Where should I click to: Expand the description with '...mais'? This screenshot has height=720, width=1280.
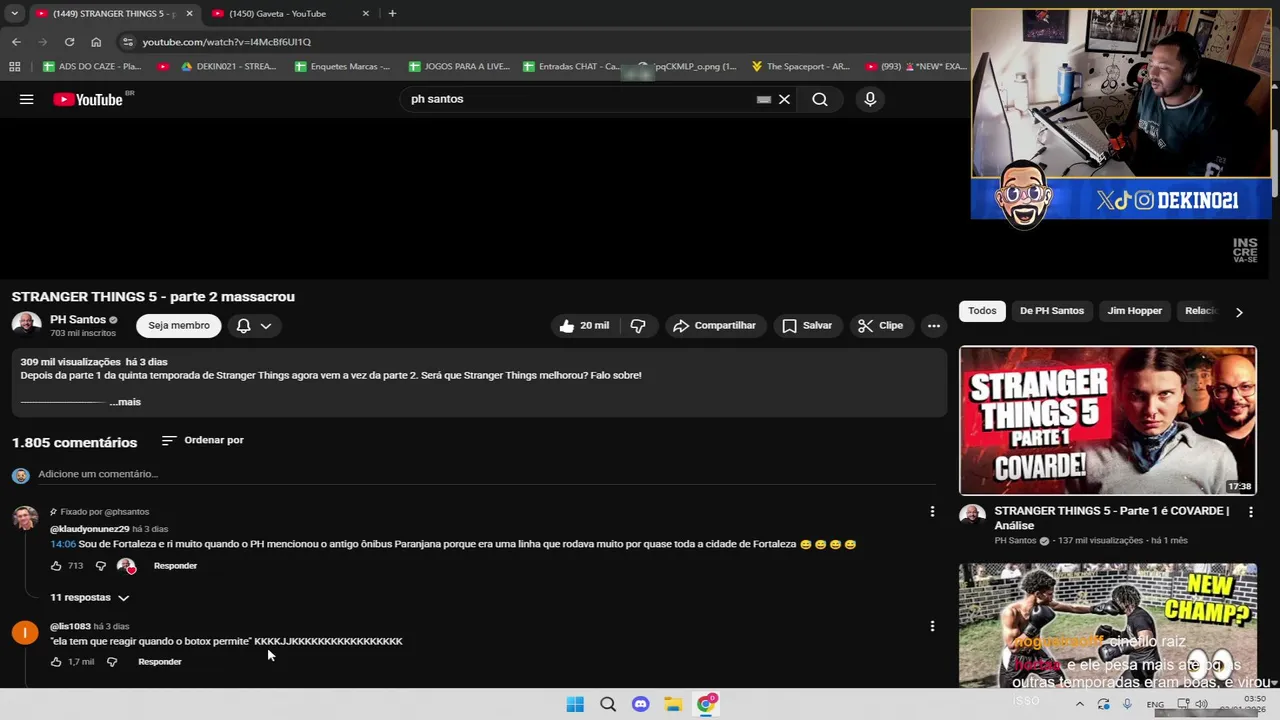(x=125, y=402)
